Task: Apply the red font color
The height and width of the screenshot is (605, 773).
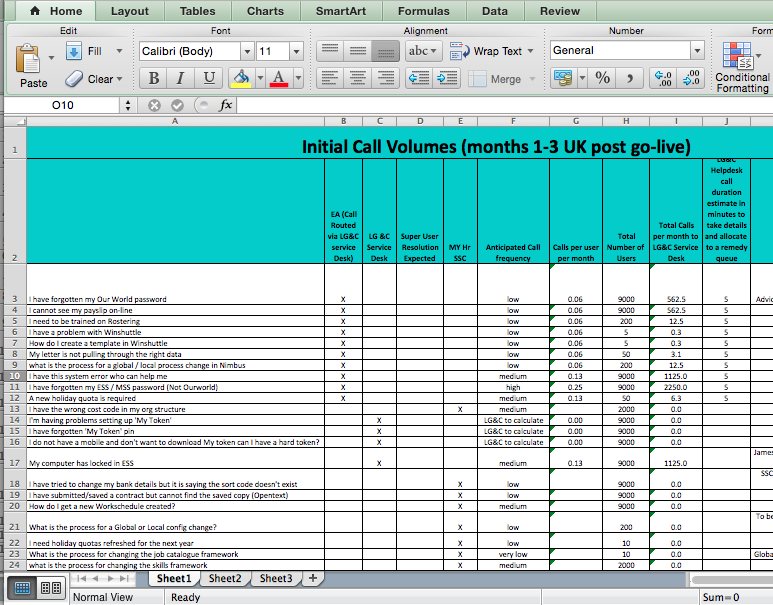Action: point(279,78)
